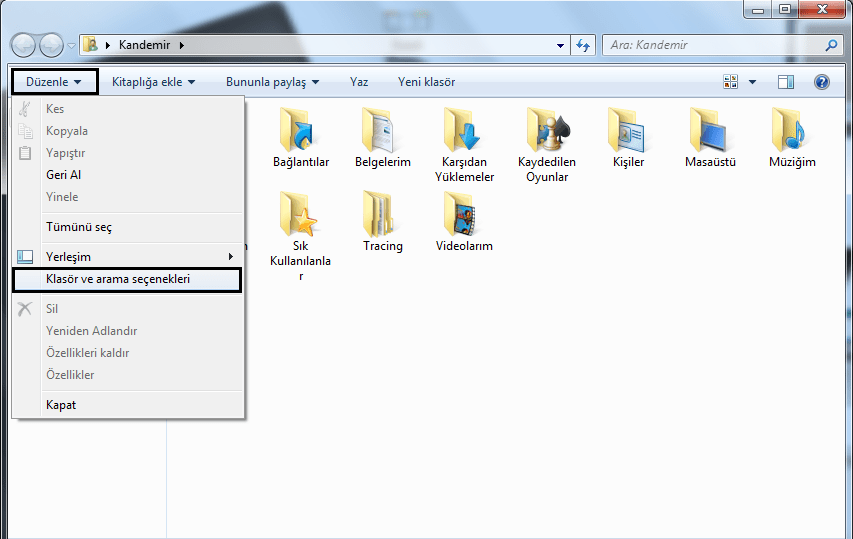The height and width of the screenshot is (539, 853).
Task: Click the Kes menu entry
Action: [x=128, y=109]
